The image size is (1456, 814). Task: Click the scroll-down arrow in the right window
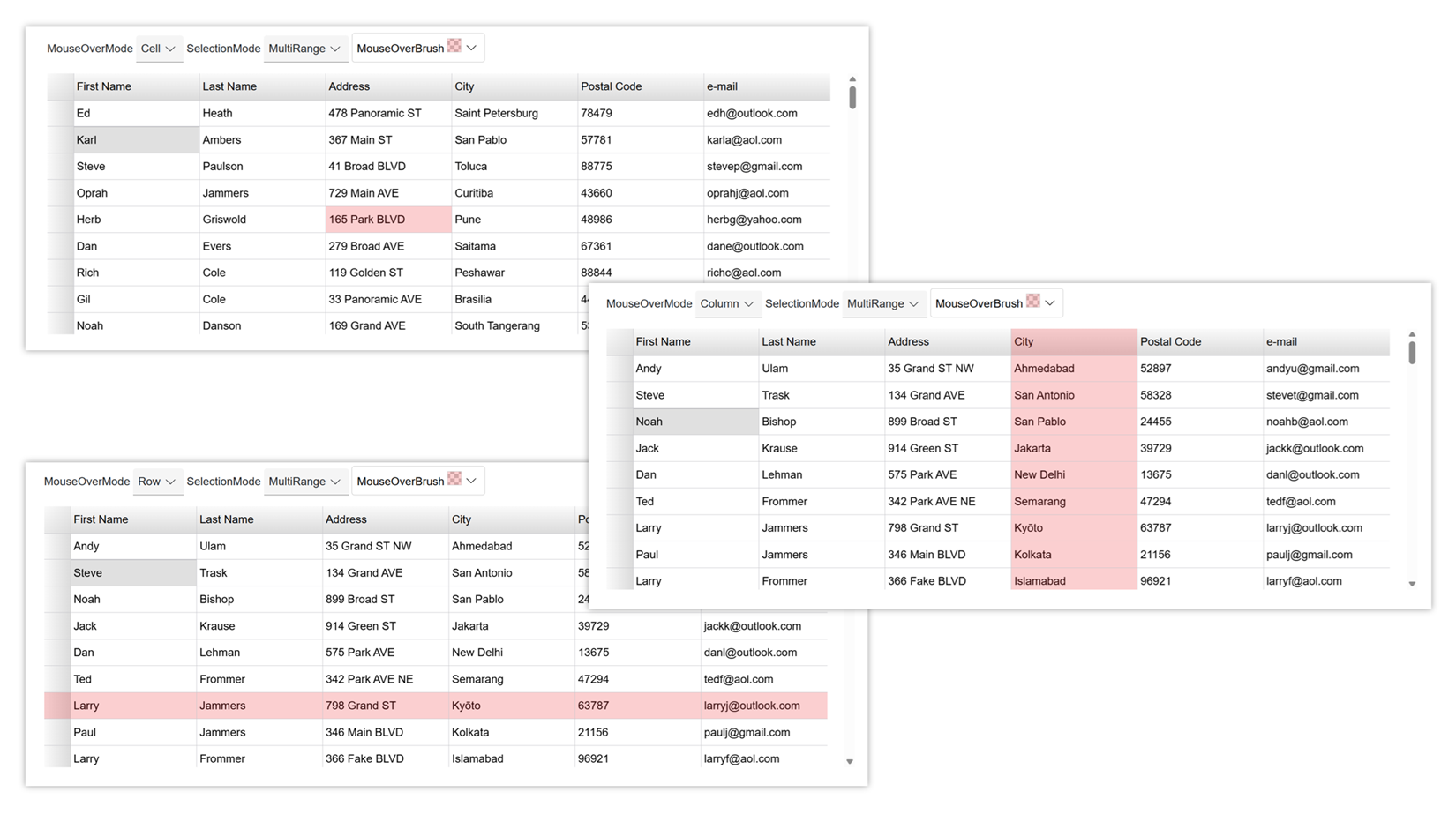(1412, 584)
